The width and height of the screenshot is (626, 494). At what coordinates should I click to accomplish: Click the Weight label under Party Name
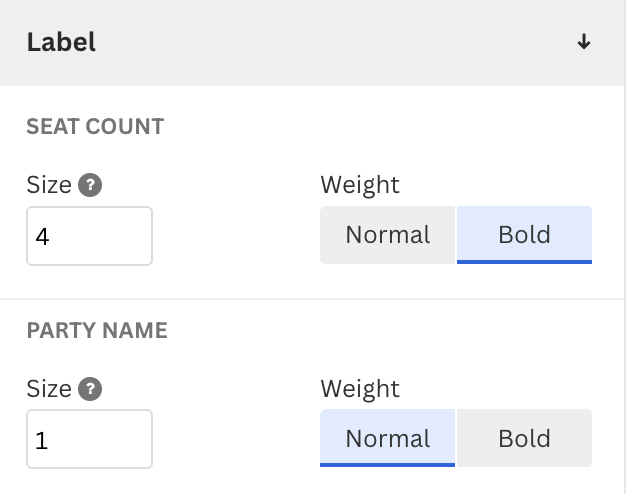[x=360, y=389]
